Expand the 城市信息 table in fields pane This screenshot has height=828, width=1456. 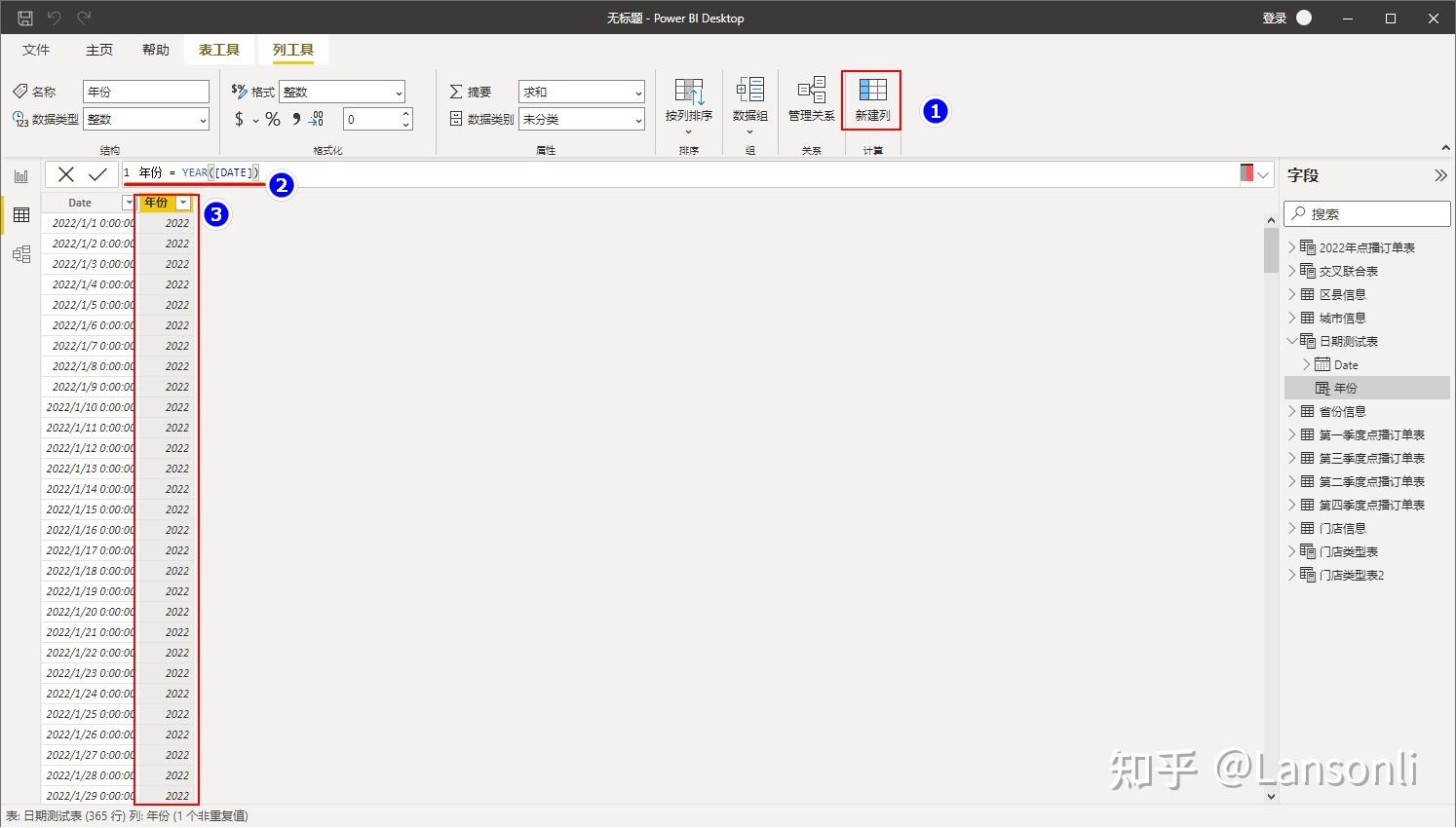pyautogui.click(x=1292, y=317)
